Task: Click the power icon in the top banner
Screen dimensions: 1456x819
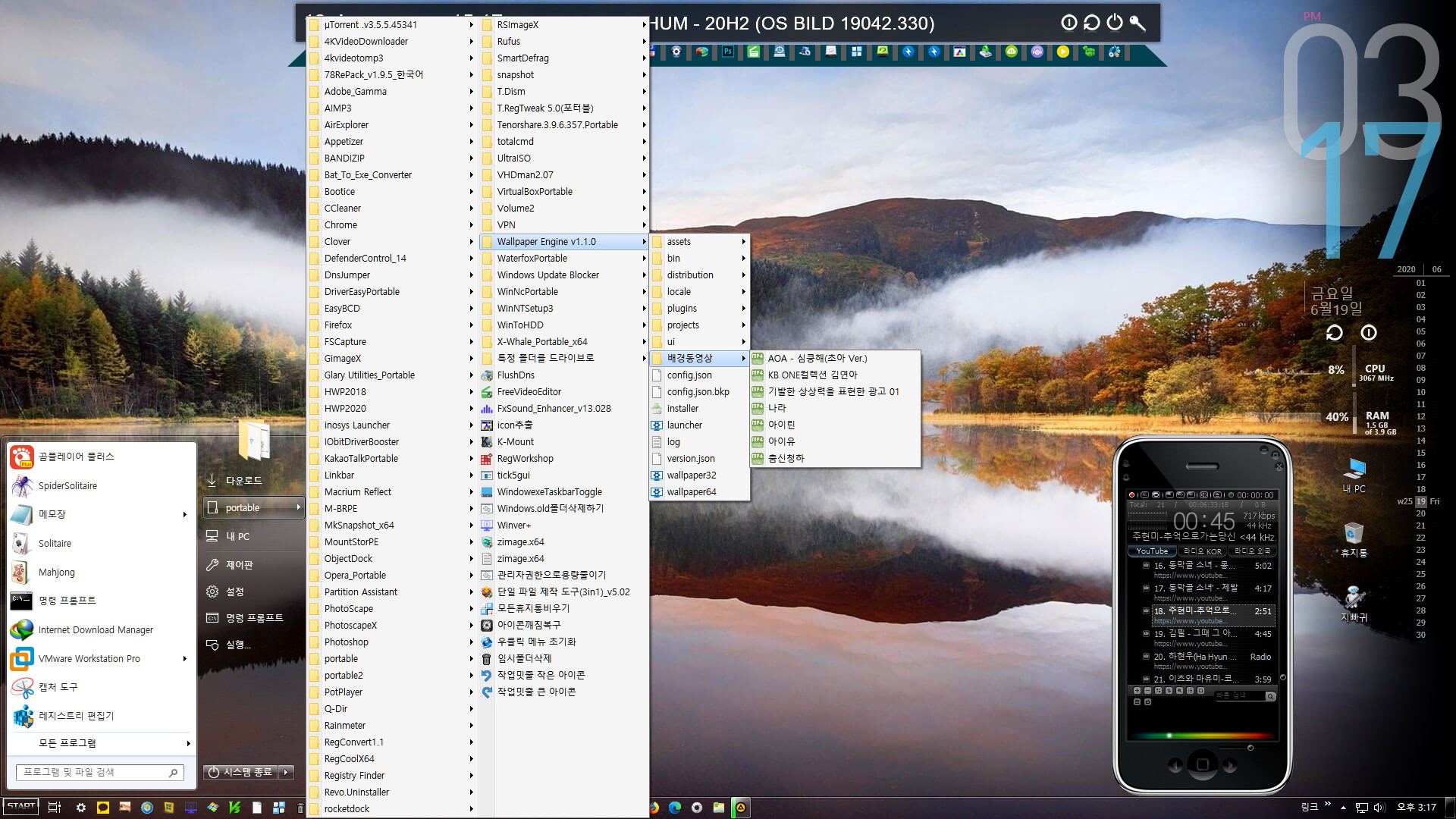Action: (1114, 23)
